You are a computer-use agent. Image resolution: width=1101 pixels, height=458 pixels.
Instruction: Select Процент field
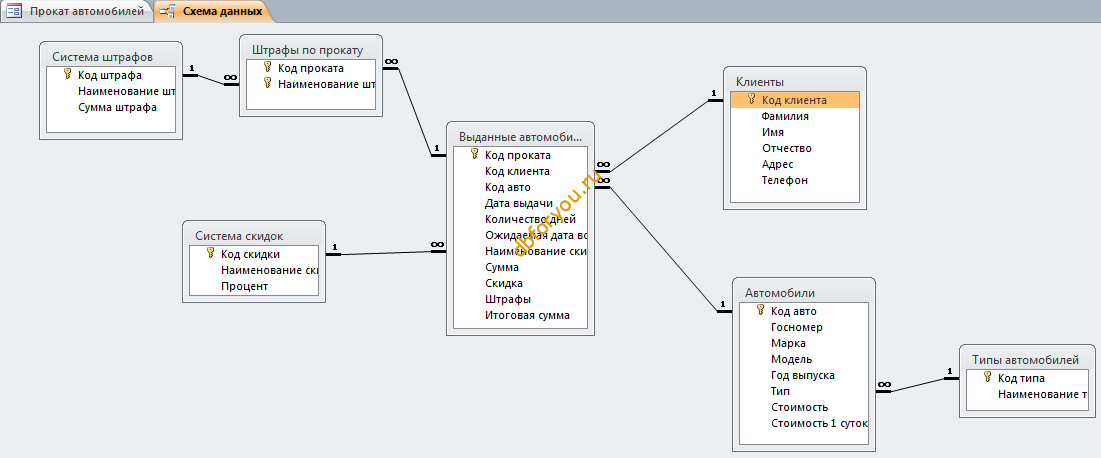click(x=253, y=287)
